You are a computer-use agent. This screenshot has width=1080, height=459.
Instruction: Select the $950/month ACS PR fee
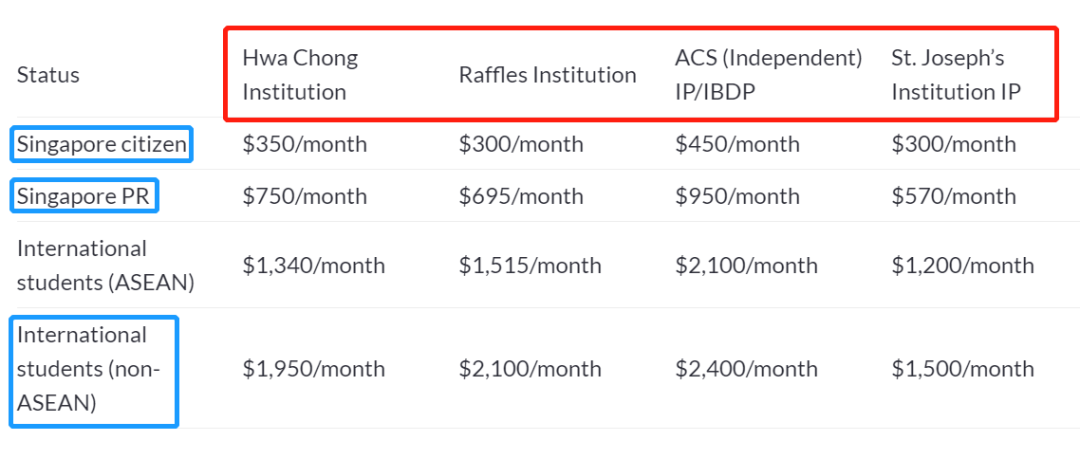tap(737, 196)
